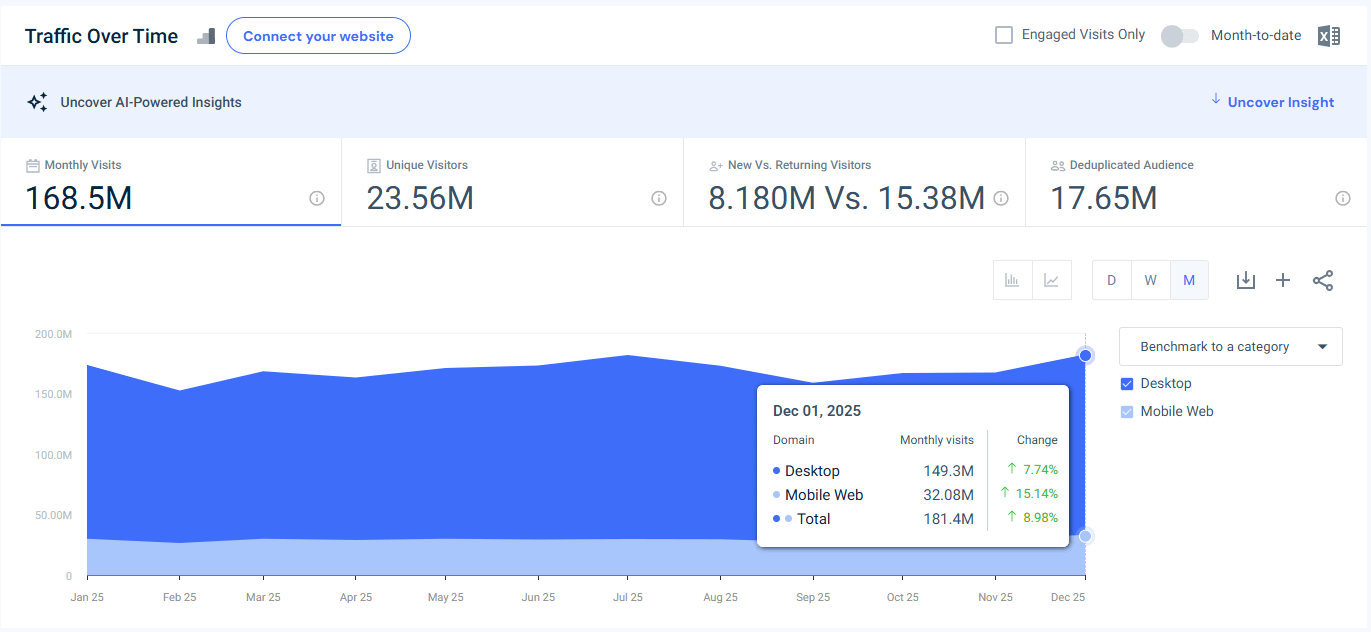This screenshot has width=1371, height=632.
Task: Switch chart to bar chart view
Action: pyautogui.click(x=1013, y=280)
